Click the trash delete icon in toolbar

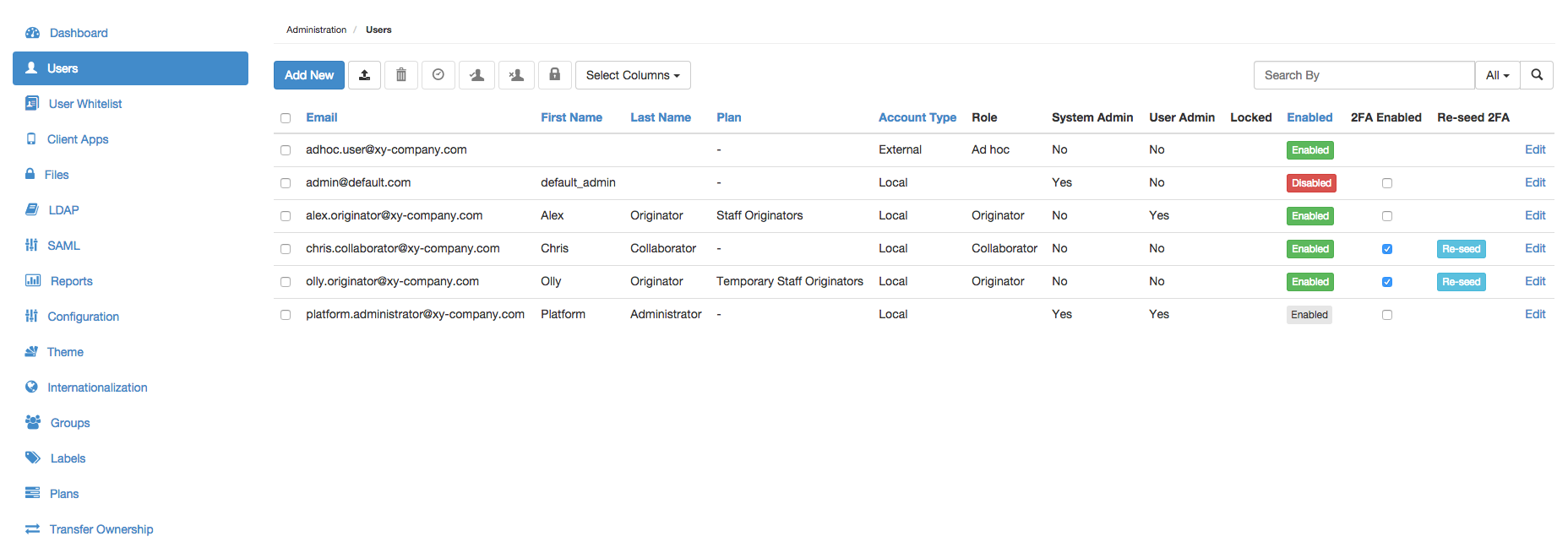pyautogui.click(x=401, y=75)
